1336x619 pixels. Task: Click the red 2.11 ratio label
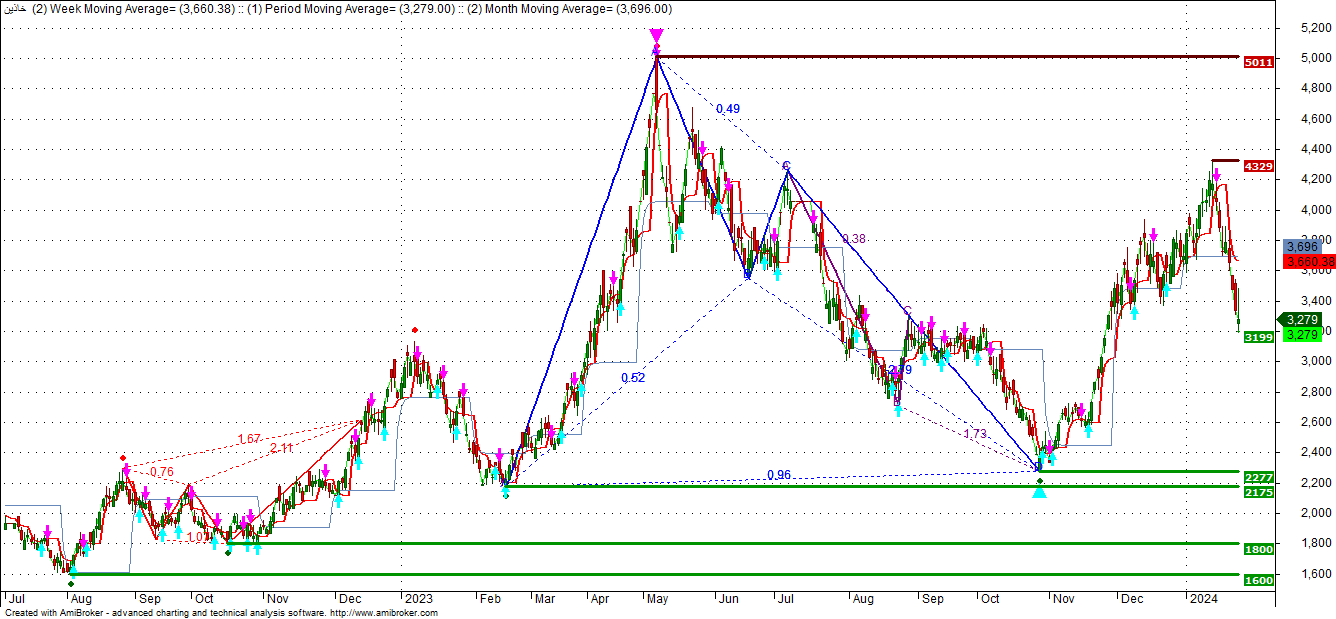pyautogui.click(x=281, y=449)
